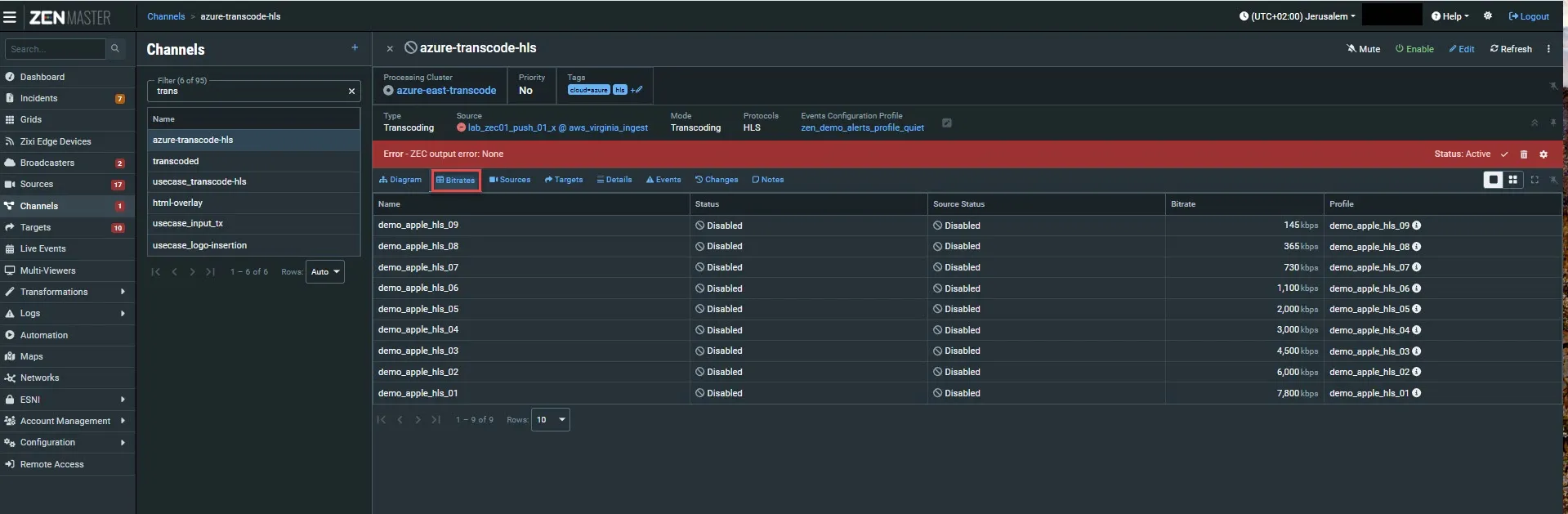Open the azure-east-transcode cluster link
This screenshot has width=1568, height=514.
pos(446,91)
